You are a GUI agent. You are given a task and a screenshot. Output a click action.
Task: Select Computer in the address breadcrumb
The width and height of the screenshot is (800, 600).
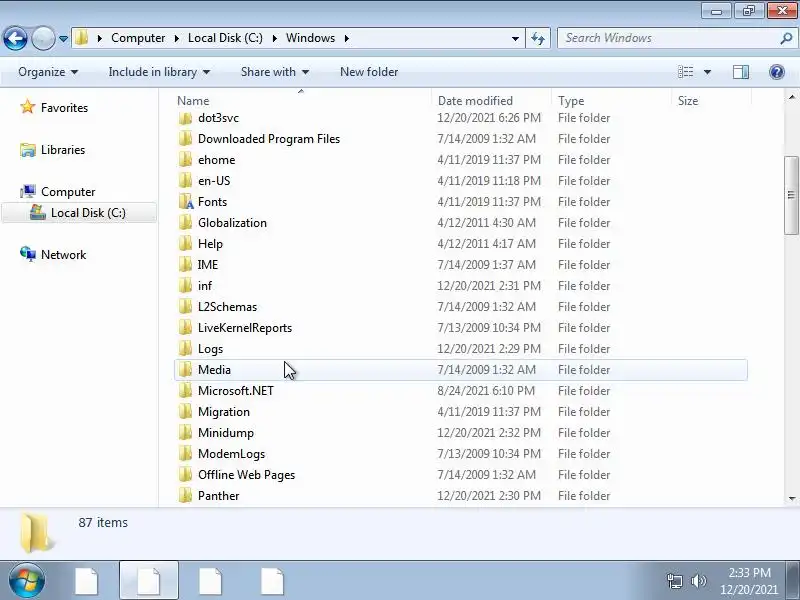(x=138, y=38)
